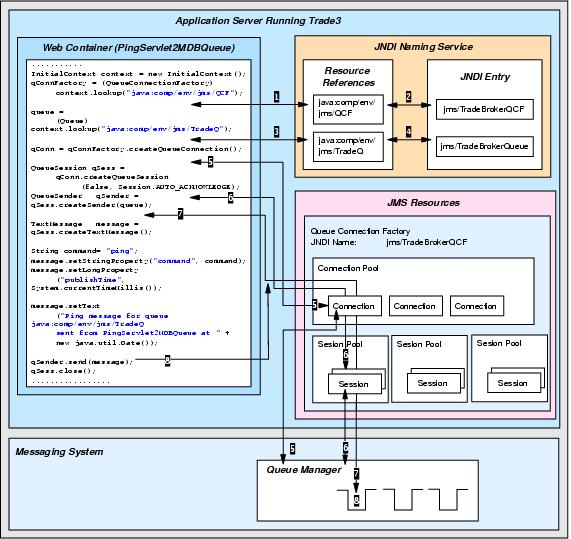Screen dimensions: 571x539
Task: Select the 'JNDI Name:' label
Action: tap(333, 242)
